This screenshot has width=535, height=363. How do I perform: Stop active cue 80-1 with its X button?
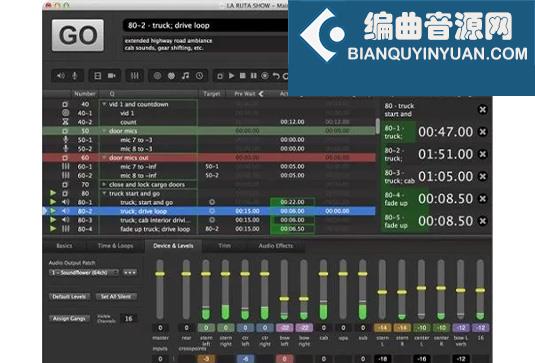coord(482,132)
